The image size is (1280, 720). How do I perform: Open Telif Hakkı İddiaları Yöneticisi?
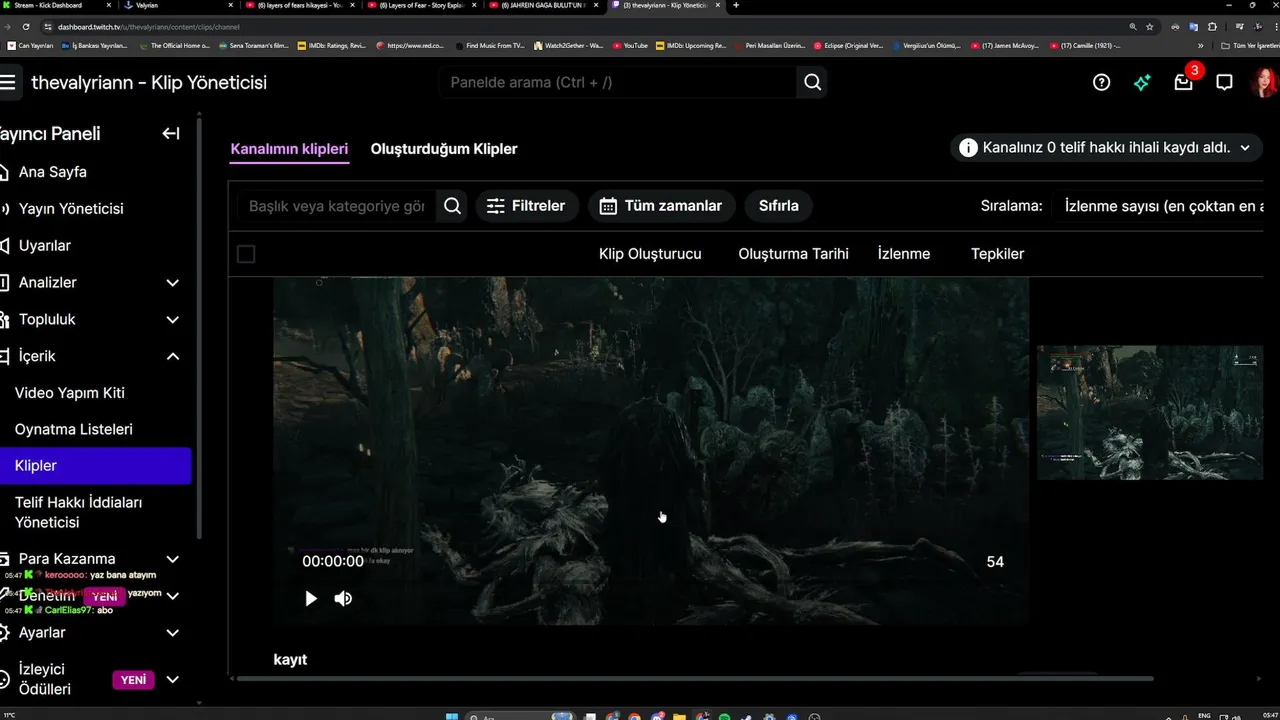pyautogui.click(x=78, y=512)
